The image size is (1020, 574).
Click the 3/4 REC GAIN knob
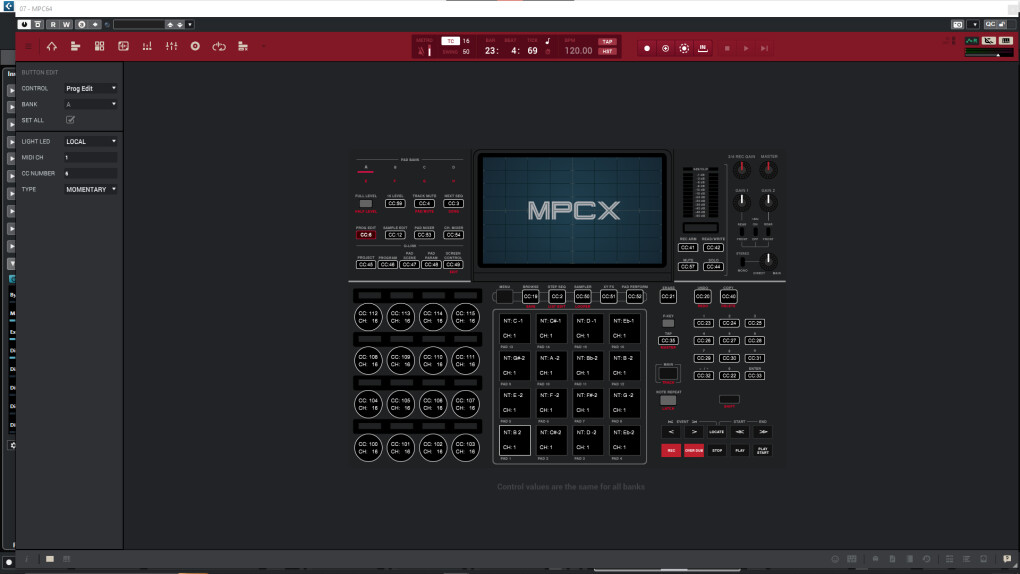(742, 170)
